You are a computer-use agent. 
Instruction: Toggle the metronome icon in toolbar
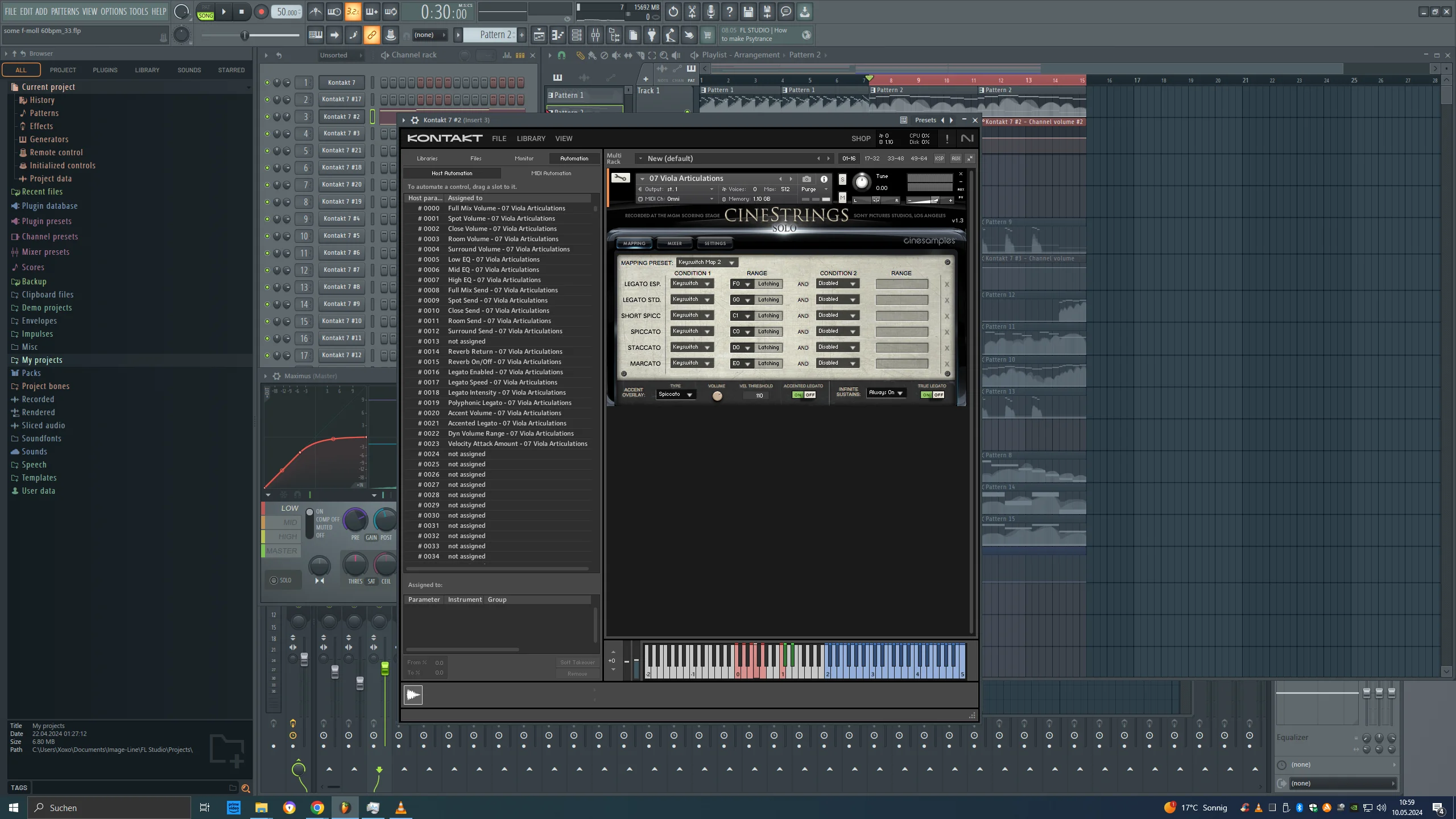point(315,11)
